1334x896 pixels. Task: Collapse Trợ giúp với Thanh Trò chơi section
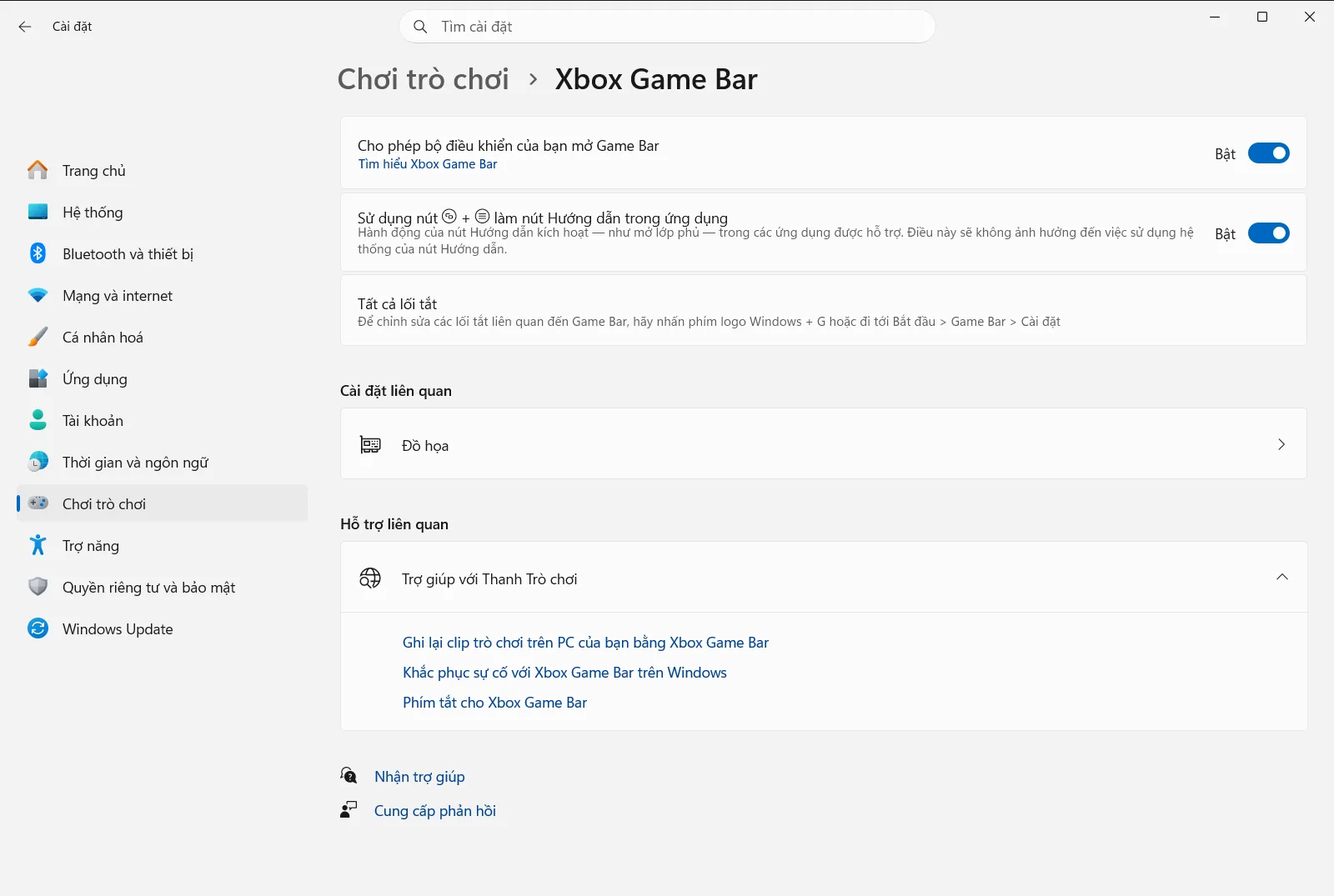tap(1281, 578)
